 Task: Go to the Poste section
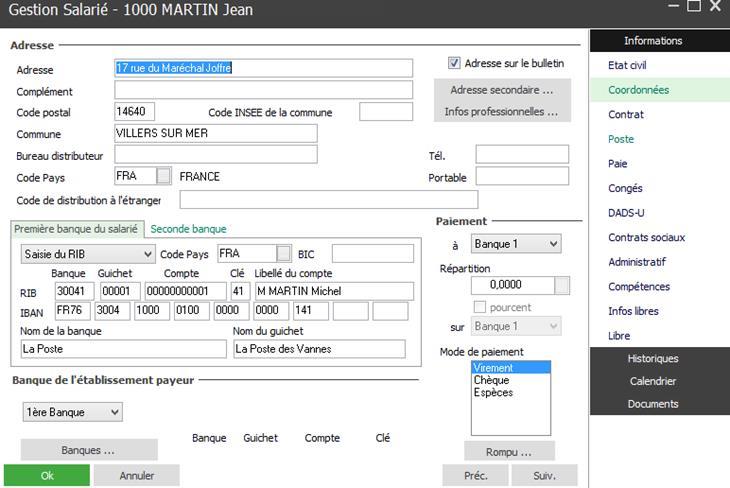tap(621, 139)
